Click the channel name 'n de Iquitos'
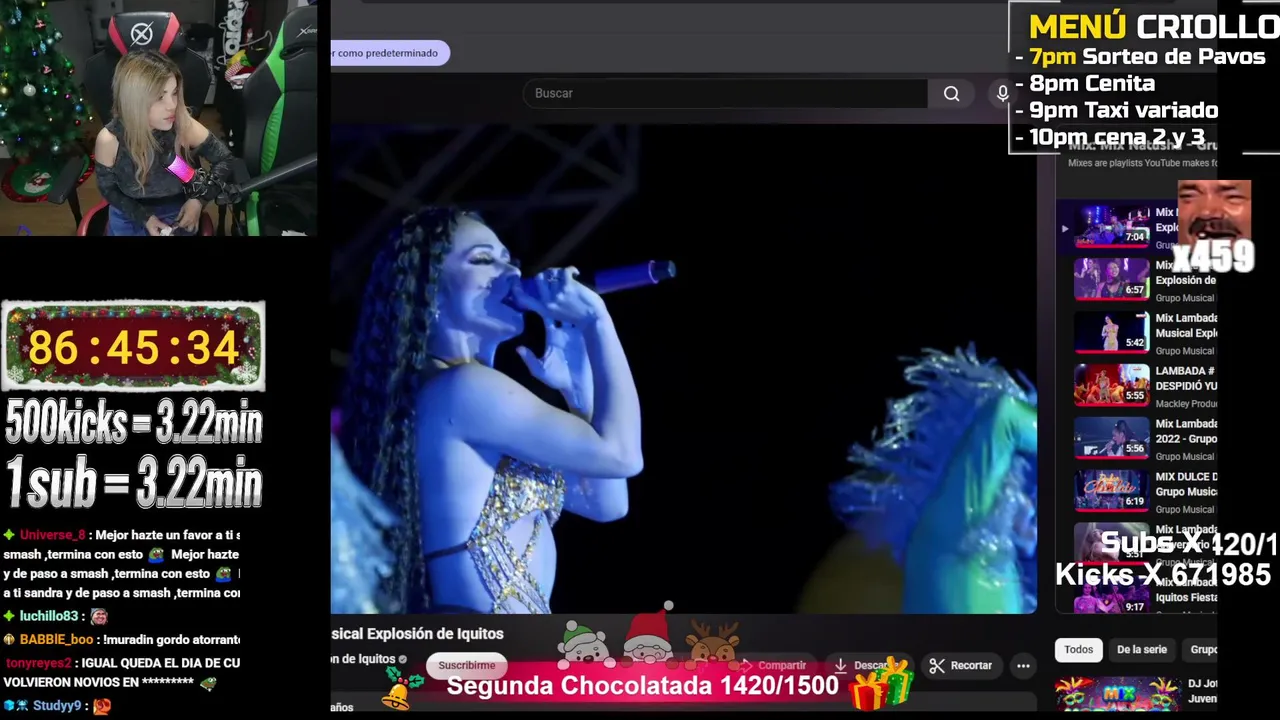 pos(363,659)
